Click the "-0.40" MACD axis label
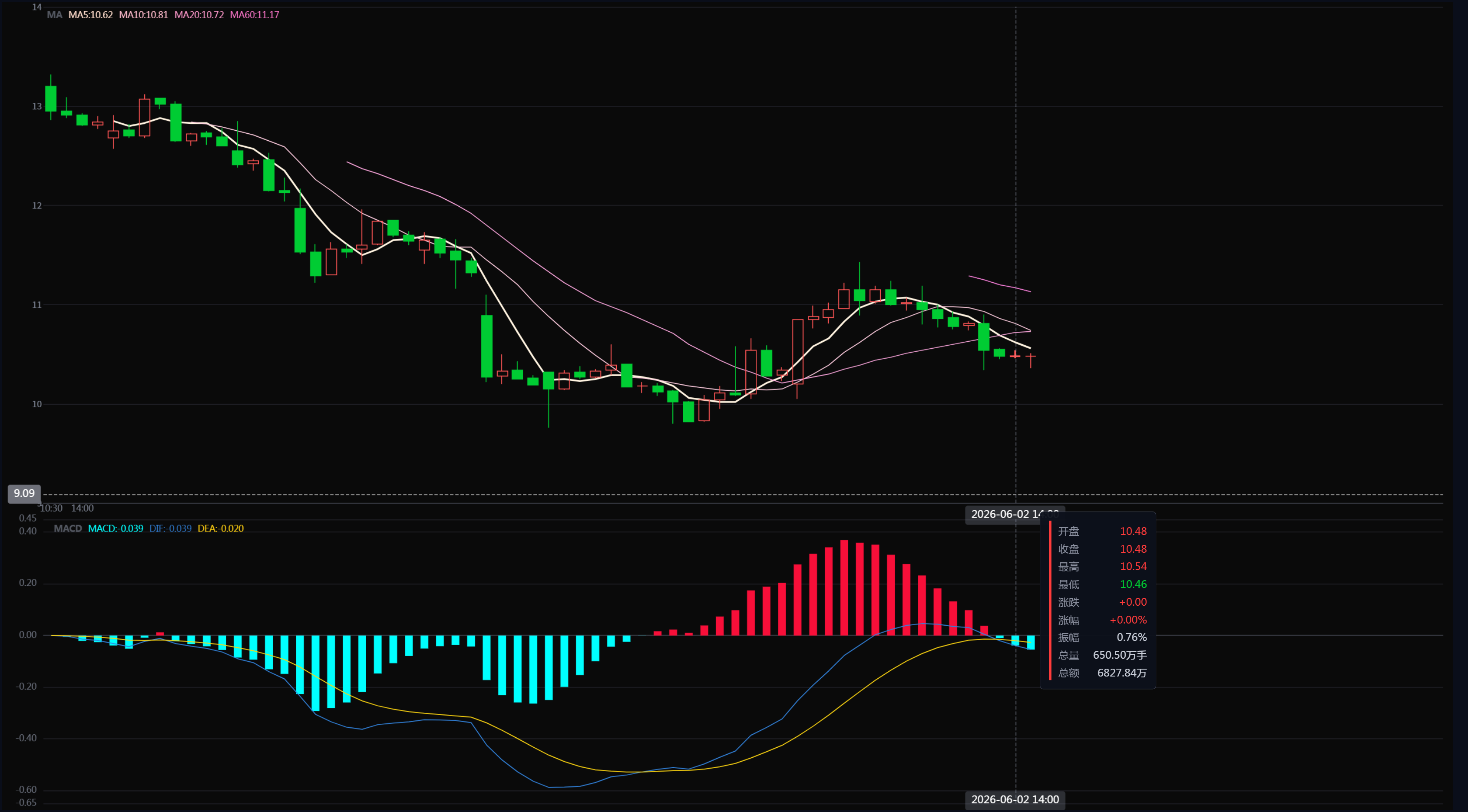The image size is (1468, 812). point(26,738)
